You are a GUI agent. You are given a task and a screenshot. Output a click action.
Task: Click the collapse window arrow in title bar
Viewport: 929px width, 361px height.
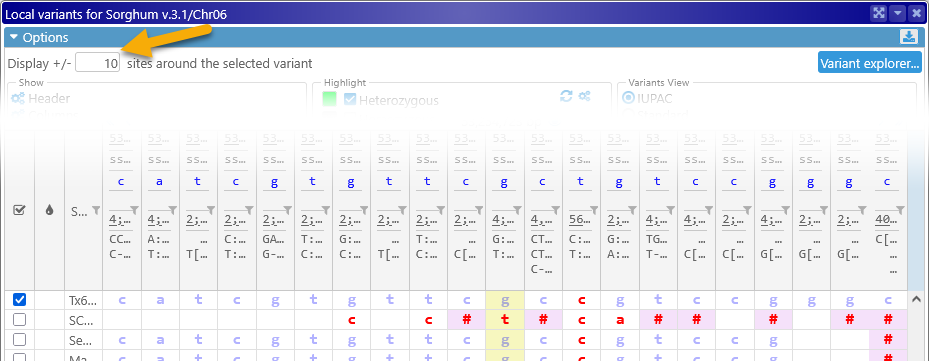coord(899,13)
